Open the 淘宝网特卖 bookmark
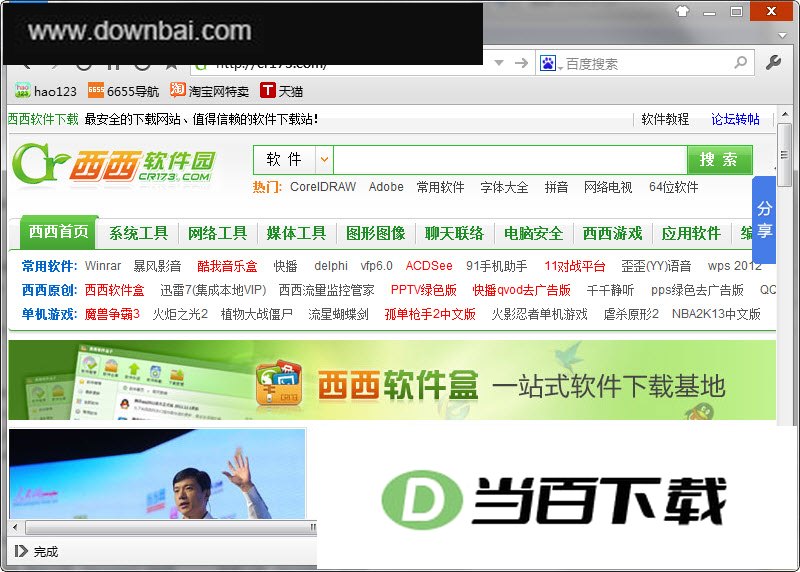The height and width of the screenshot is (572, 800). click(x=210, y=91)
